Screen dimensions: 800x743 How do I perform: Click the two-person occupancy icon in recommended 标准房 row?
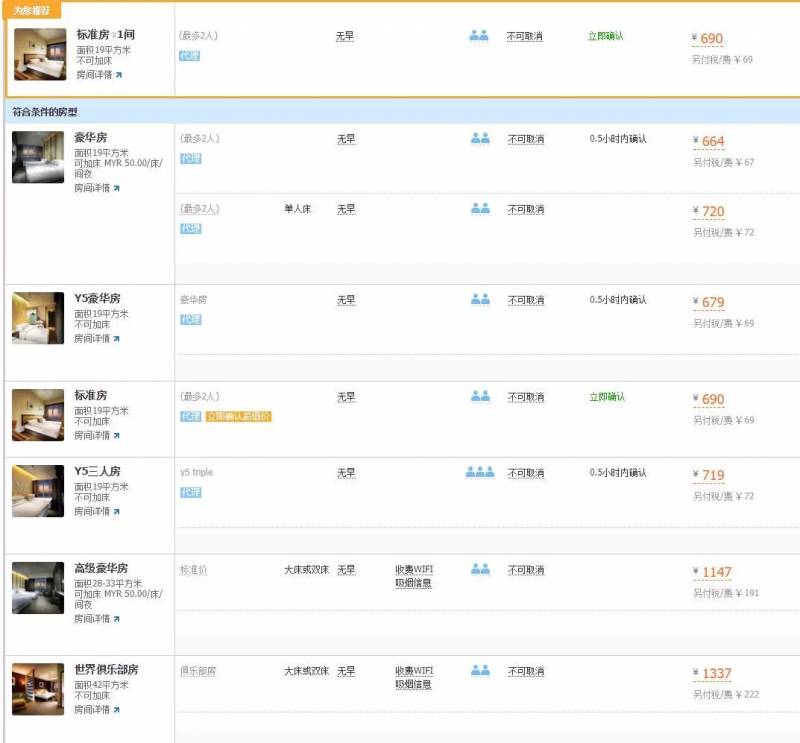point(478,36)
